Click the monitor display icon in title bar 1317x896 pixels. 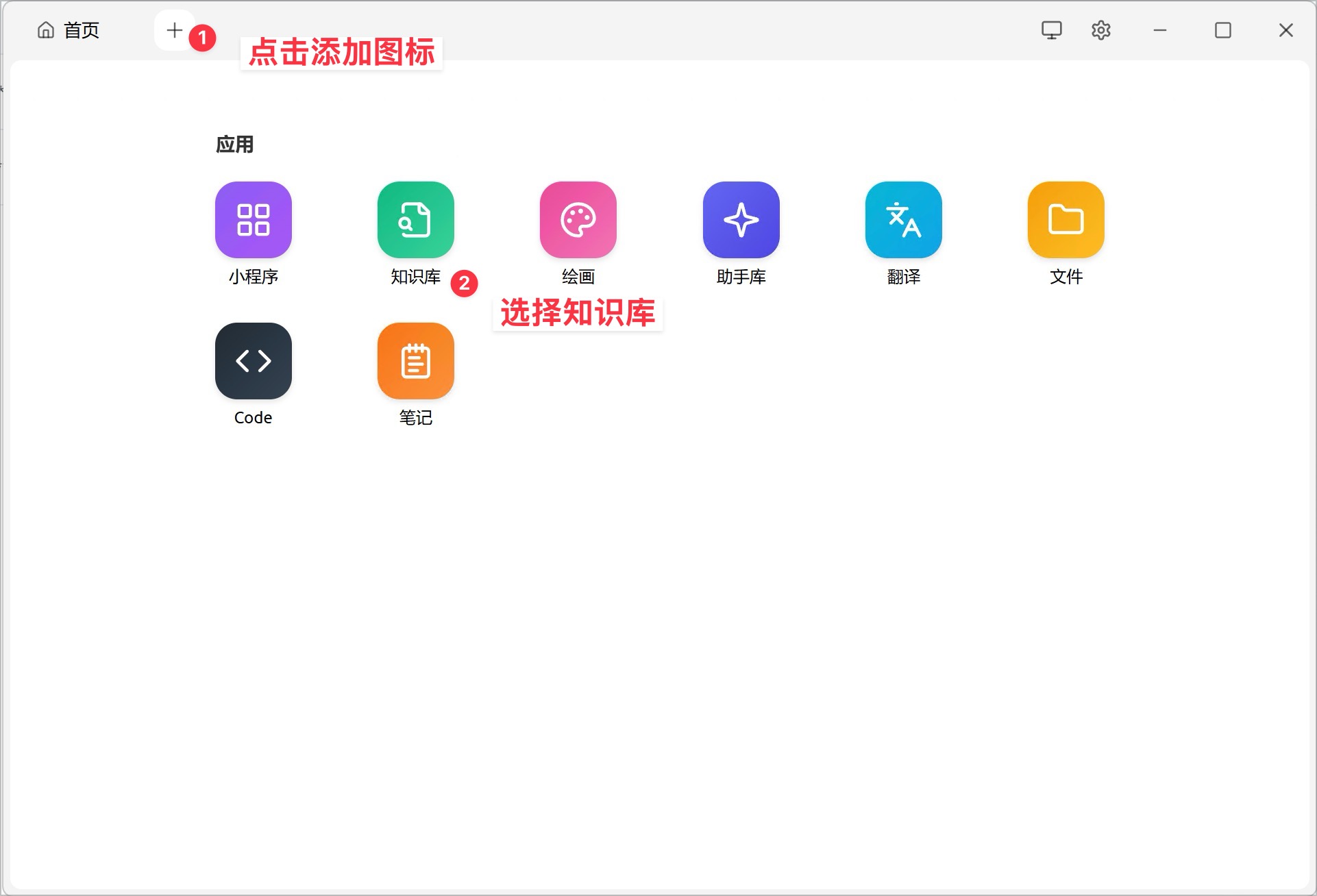(1051, 30)
